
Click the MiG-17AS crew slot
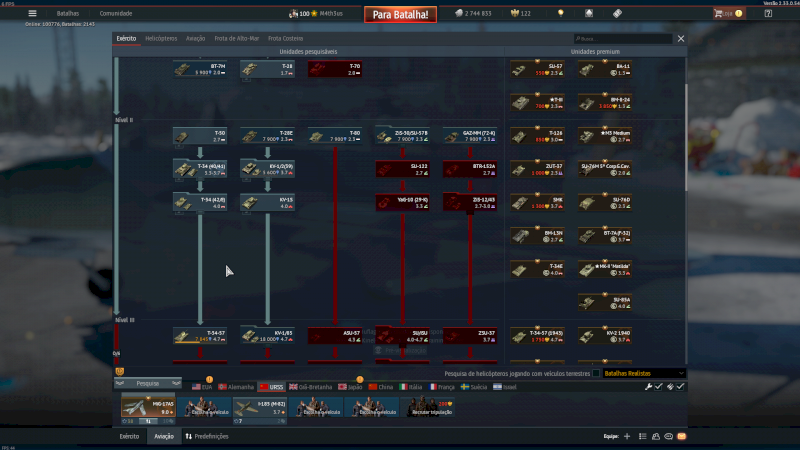[147, 407]
